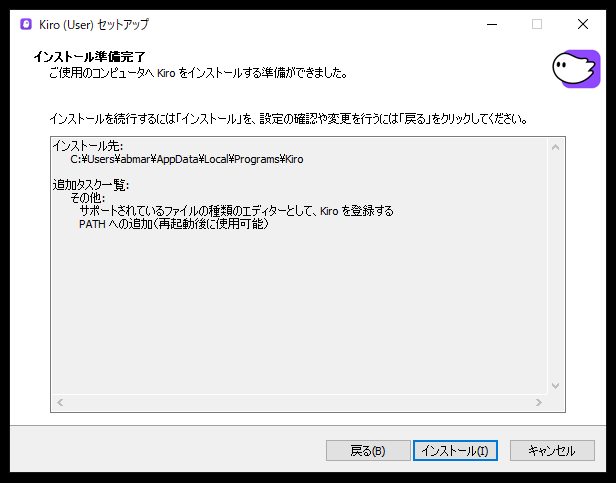Screen dimensions: 616x483
Task: Click the right arrow of horizontal scrollbar
Action: (539, 402)
